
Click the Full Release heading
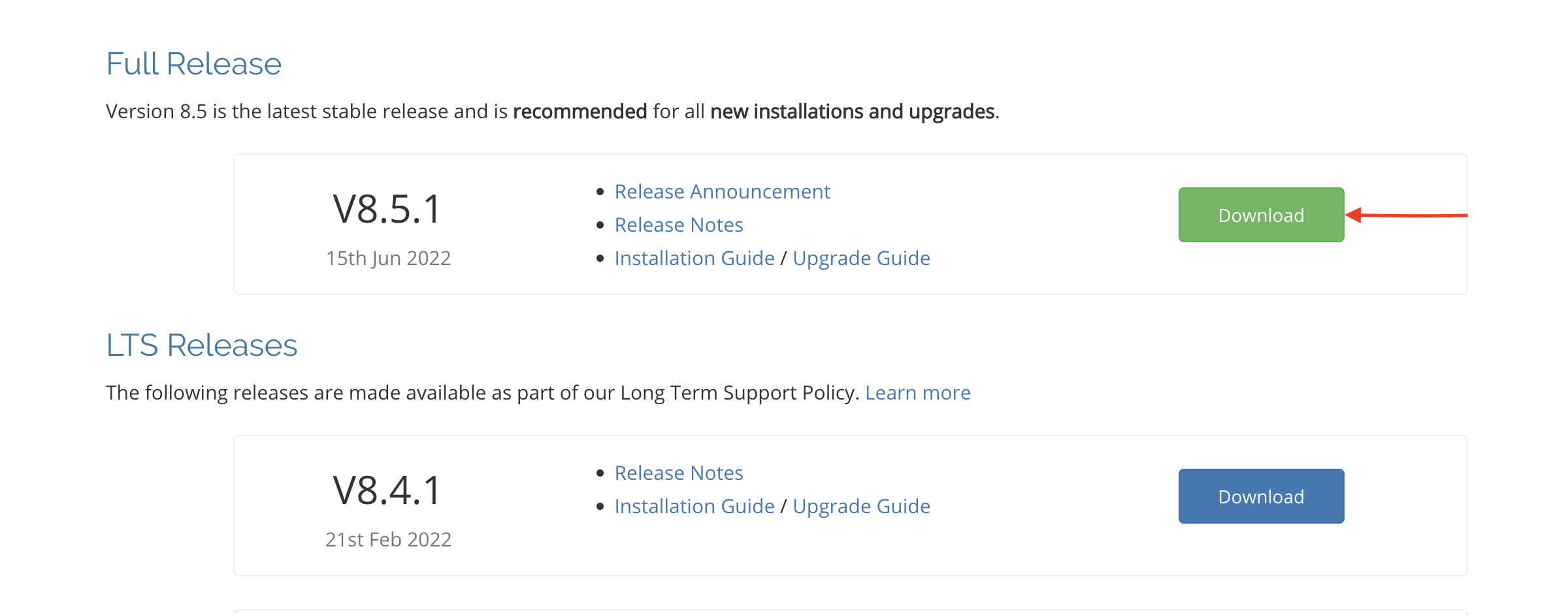[x=193, y=64]
